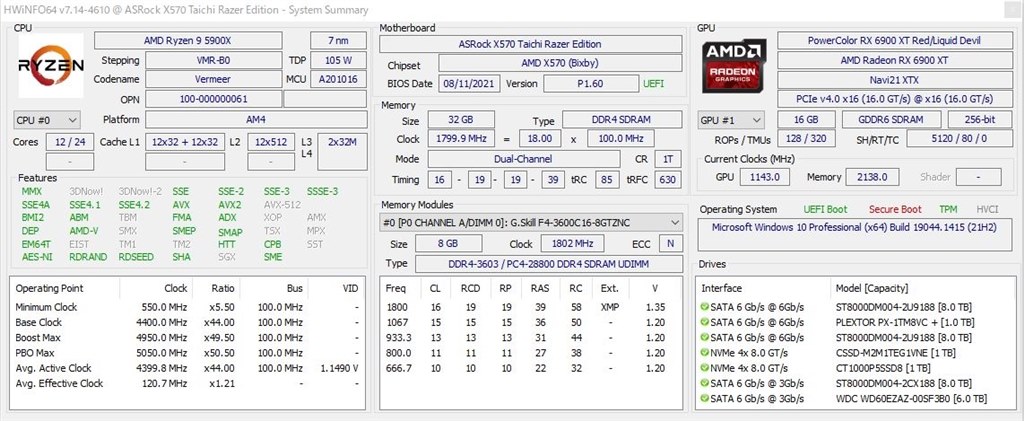Image resolution: width=1024 pixels, height=421 pixels.
Task: Click the TPM indicator
Action: [x=948, y=210]
